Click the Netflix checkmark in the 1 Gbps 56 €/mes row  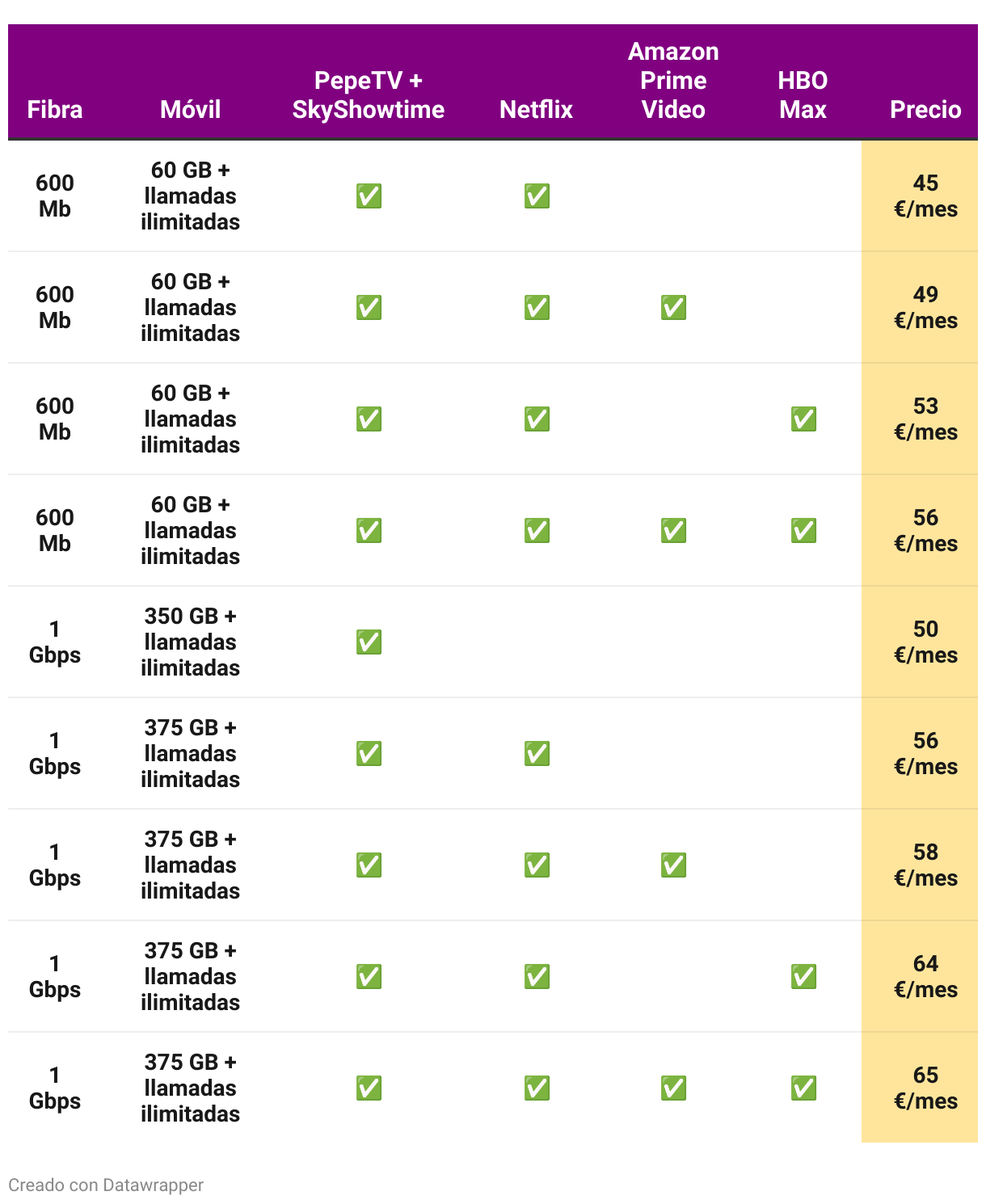[537, 754]
